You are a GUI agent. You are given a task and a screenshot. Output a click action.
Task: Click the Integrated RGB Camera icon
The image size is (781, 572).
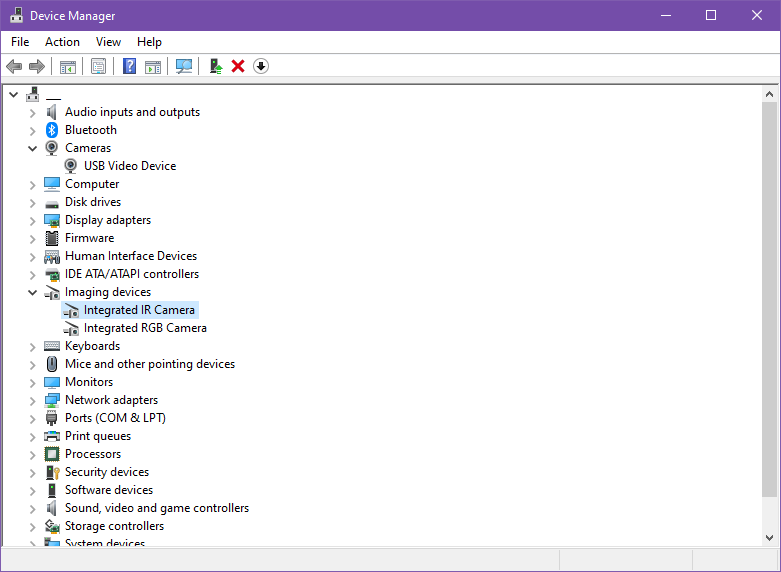[x=71, y=328]
